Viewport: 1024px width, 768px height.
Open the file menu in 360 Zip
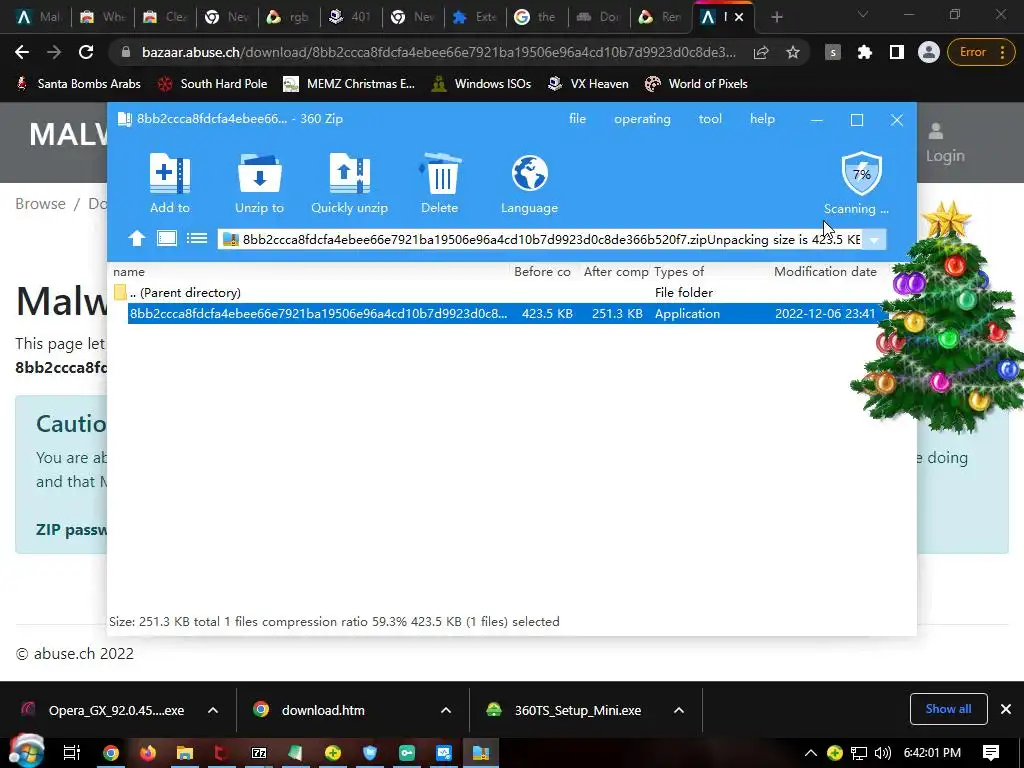[577, 119]
